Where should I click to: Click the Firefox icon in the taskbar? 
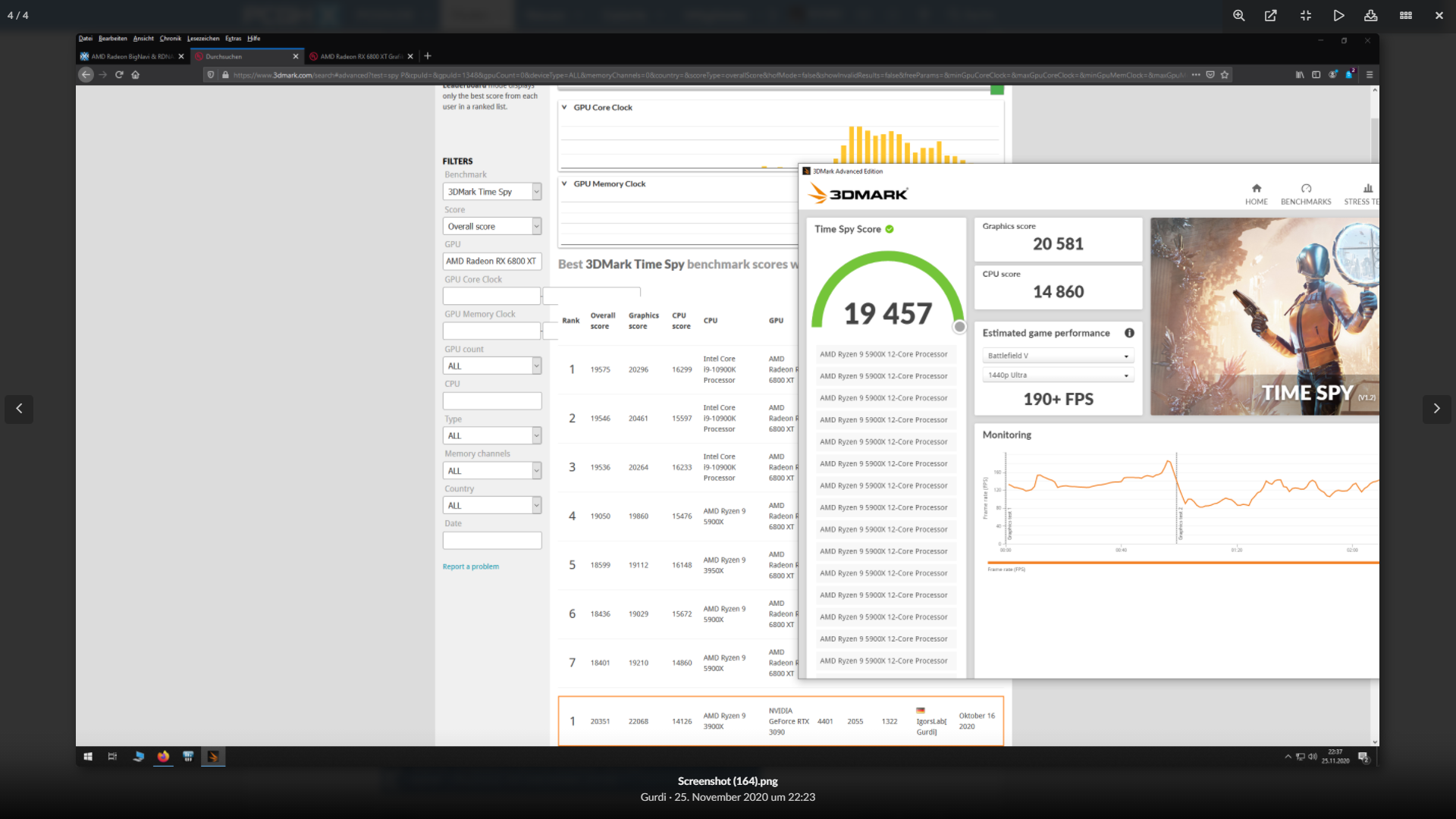click(x=163, y=756)
